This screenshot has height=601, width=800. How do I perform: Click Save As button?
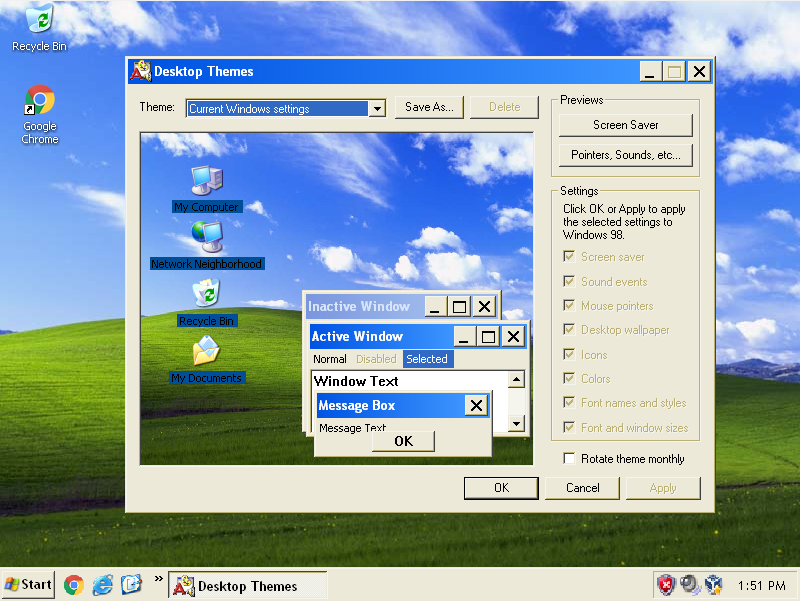coord(429,107)
